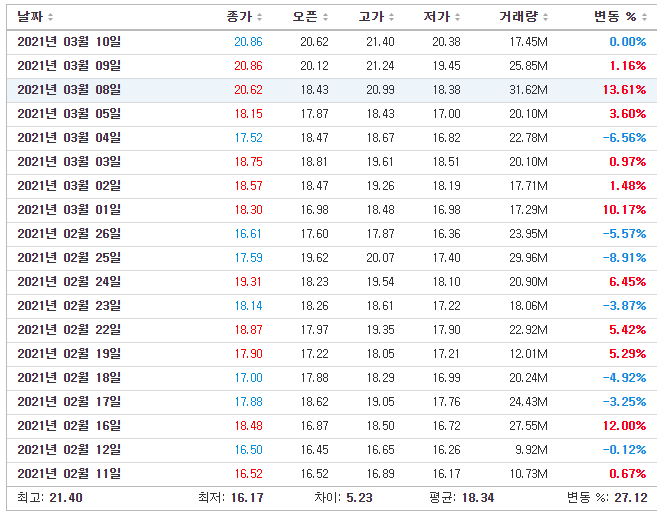Click the 거래량 column header label

[519, 17]
